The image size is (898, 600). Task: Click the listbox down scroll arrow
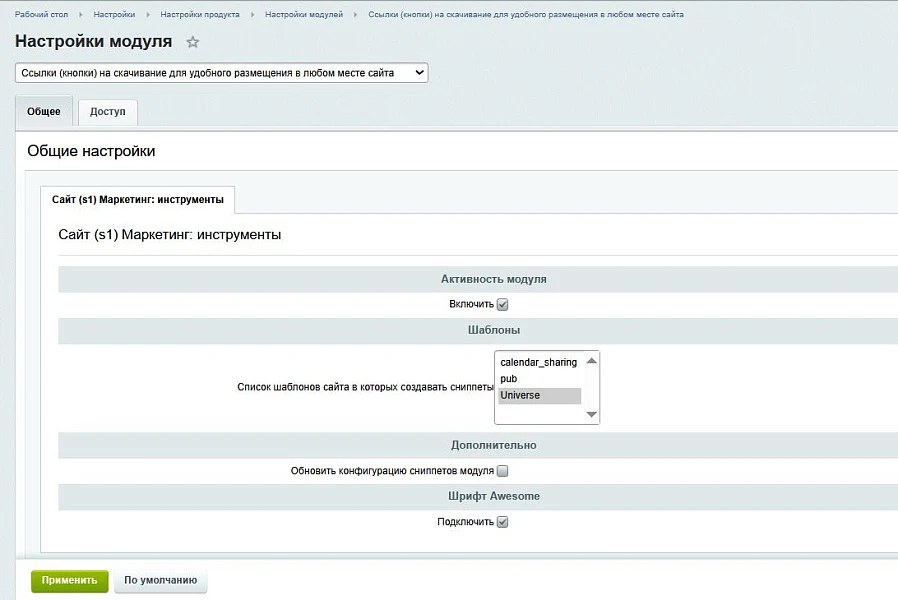592,414
